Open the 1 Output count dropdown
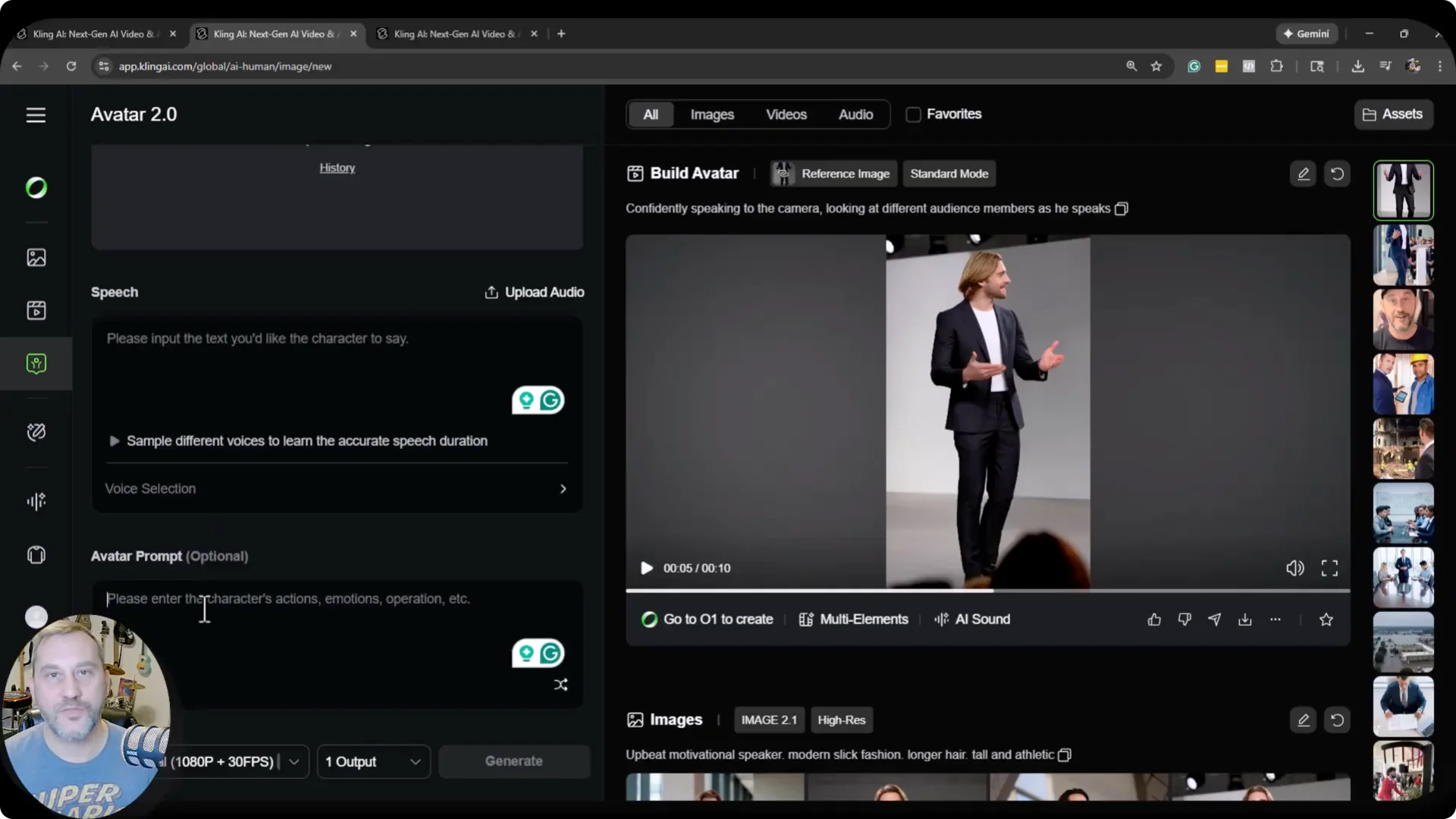 (x=373, y=761)
